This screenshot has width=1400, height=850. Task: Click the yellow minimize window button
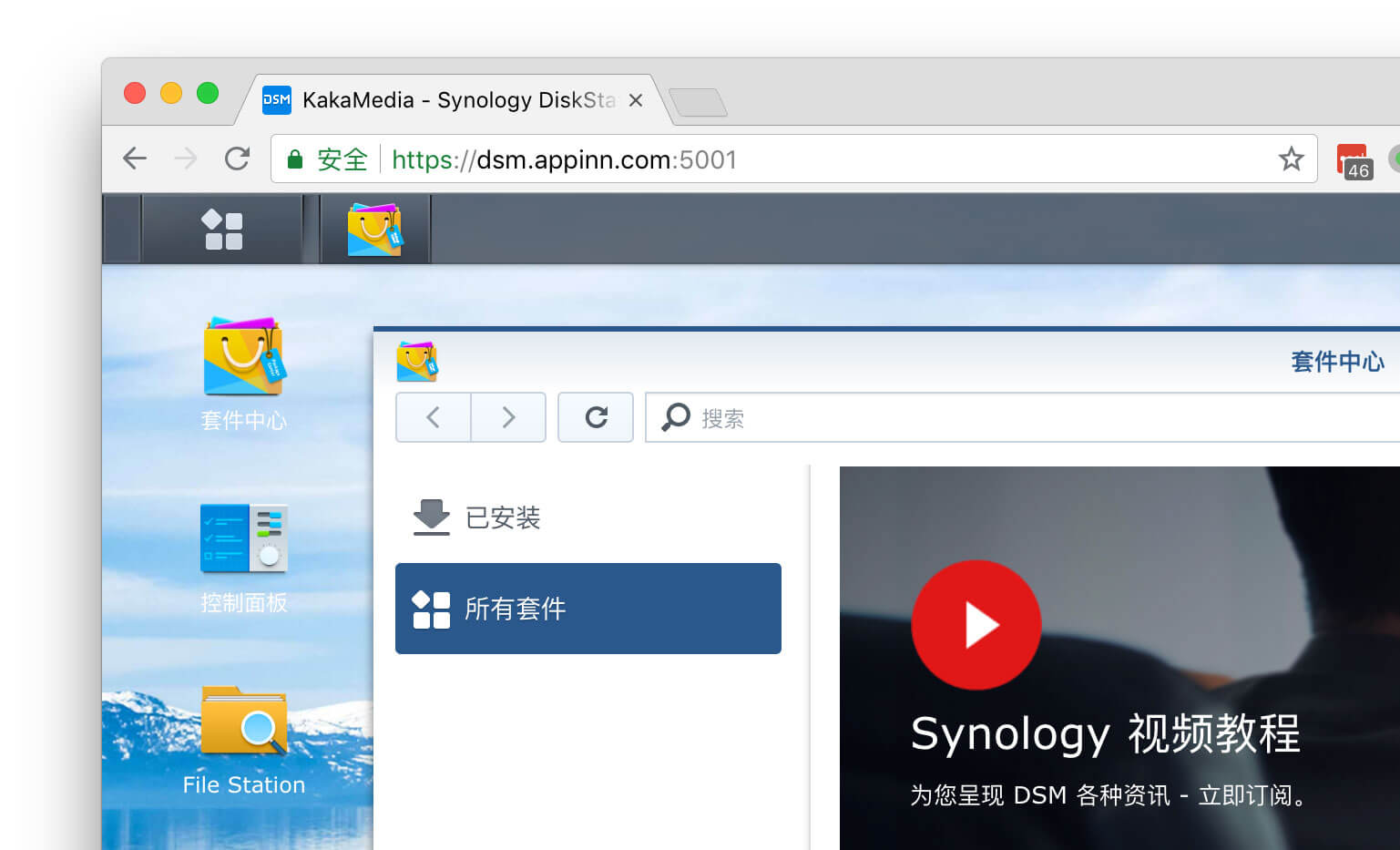[x=171, y=93]
